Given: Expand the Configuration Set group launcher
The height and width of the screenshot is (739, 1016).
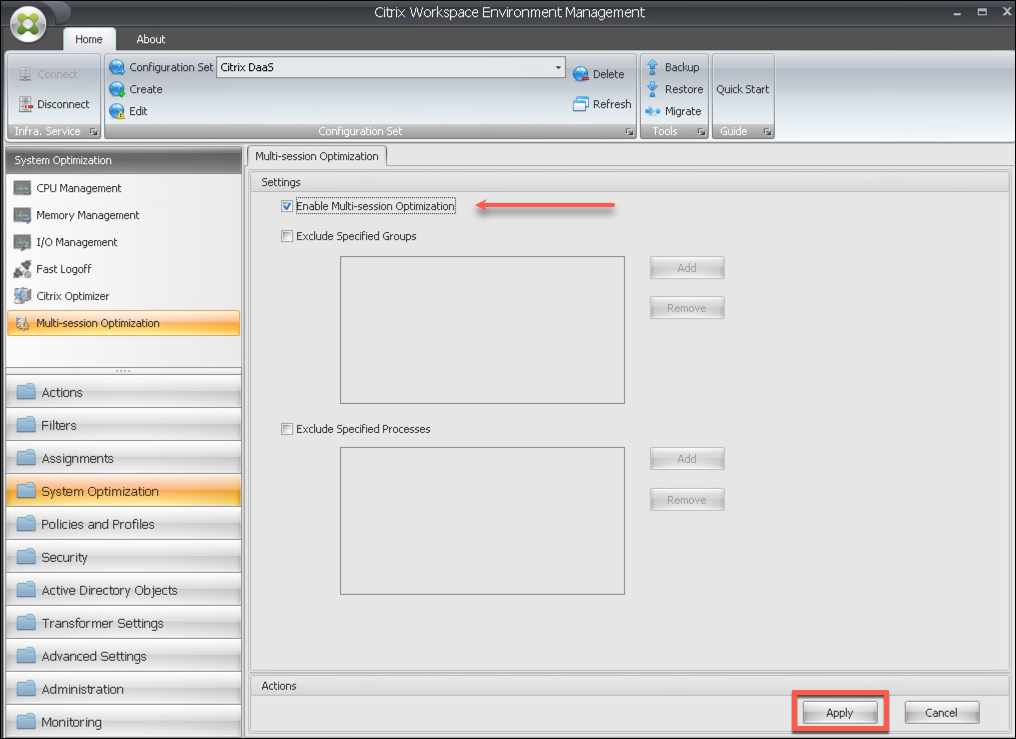Looking at the screenshot, I should (x=629, y=132).
